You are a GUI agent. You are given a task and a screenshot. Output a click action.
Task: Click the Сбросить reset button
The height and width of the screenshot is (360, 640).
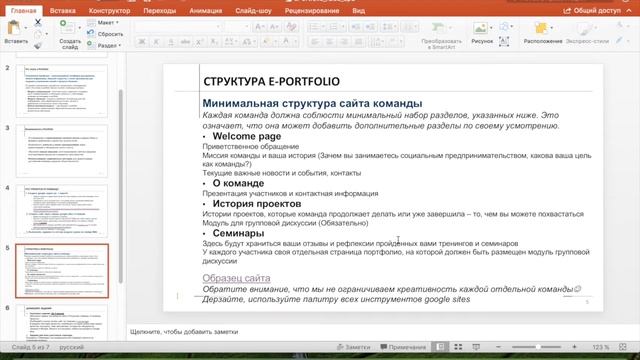click(105, 34)
